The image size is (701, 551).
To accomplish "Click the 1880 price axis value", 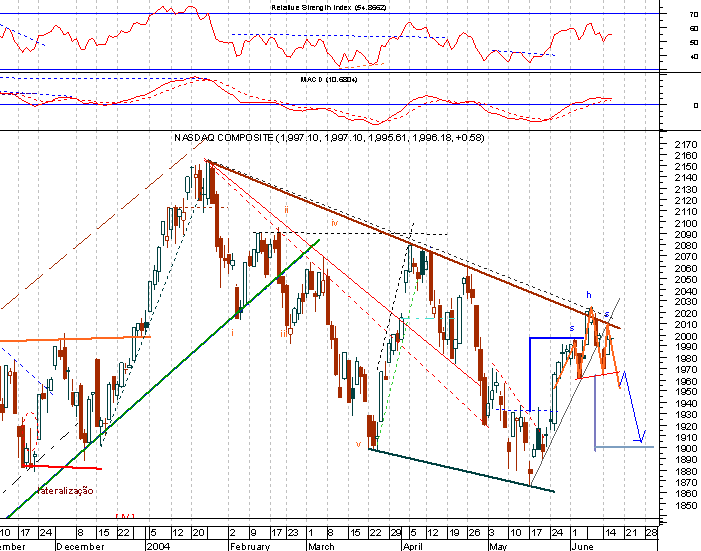I will (x=685, y=471).
